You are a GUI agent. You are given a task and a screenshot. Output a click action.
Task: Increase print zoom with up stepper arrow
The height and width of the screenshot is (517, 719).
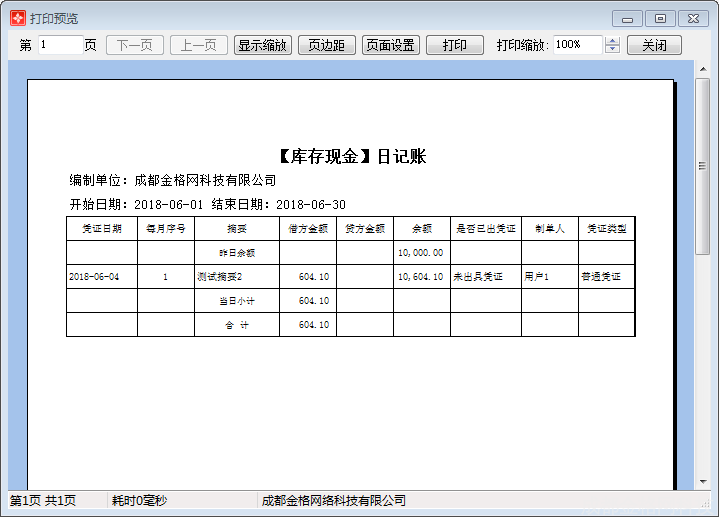click(x=613, y=41)
